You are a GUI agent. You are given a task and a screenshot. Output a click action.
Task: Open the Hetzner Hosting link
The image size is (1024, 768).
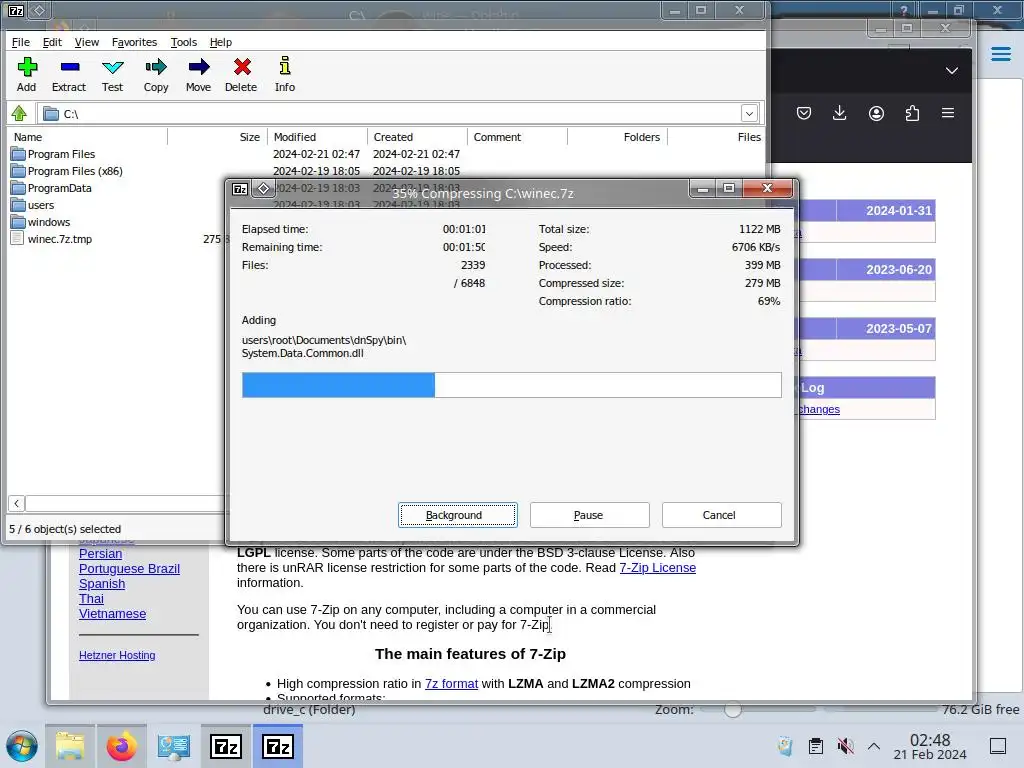117,655
